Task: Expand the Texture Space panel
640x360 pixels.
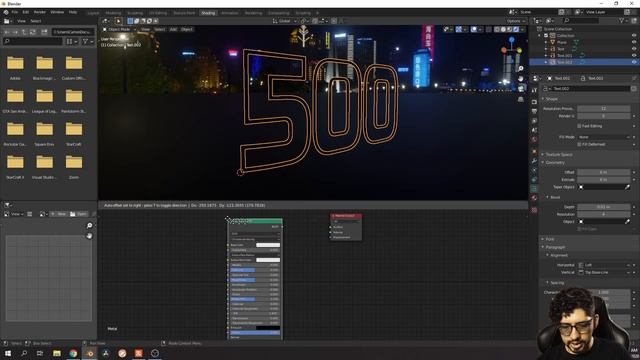Action: point(558,155)
